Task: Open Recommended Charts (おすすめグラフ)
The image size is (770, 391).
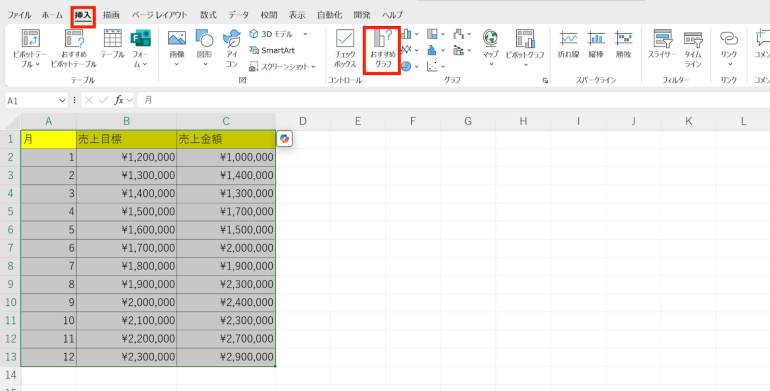Action: [382, 48]
